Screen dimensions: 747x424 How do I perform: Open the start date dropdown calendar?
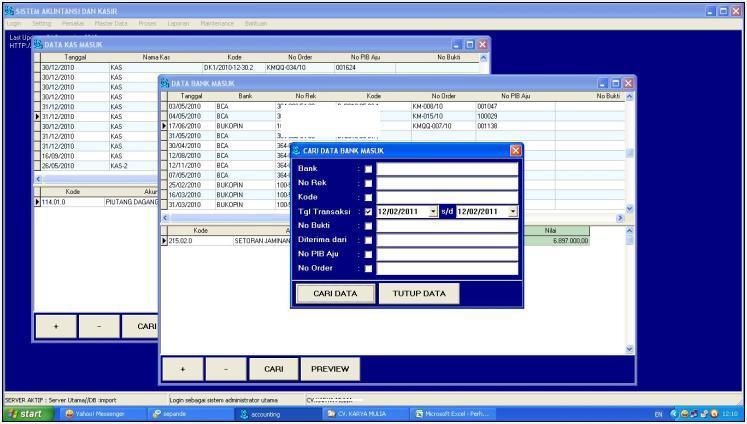[x=433, y=213]
